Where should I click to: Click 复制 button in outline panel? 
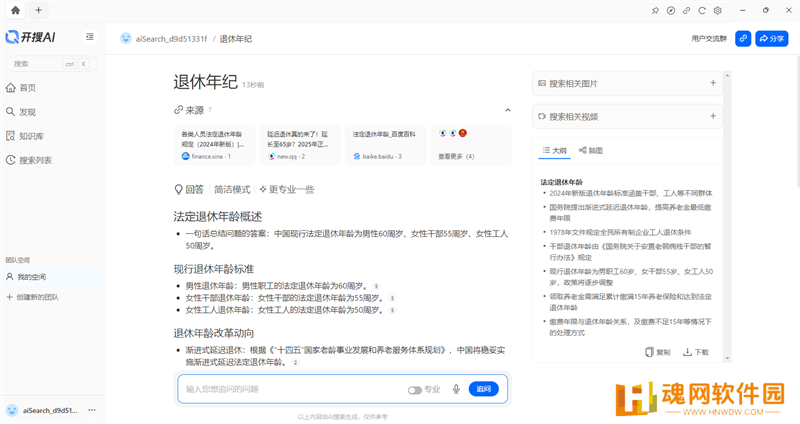coord(658,352)
